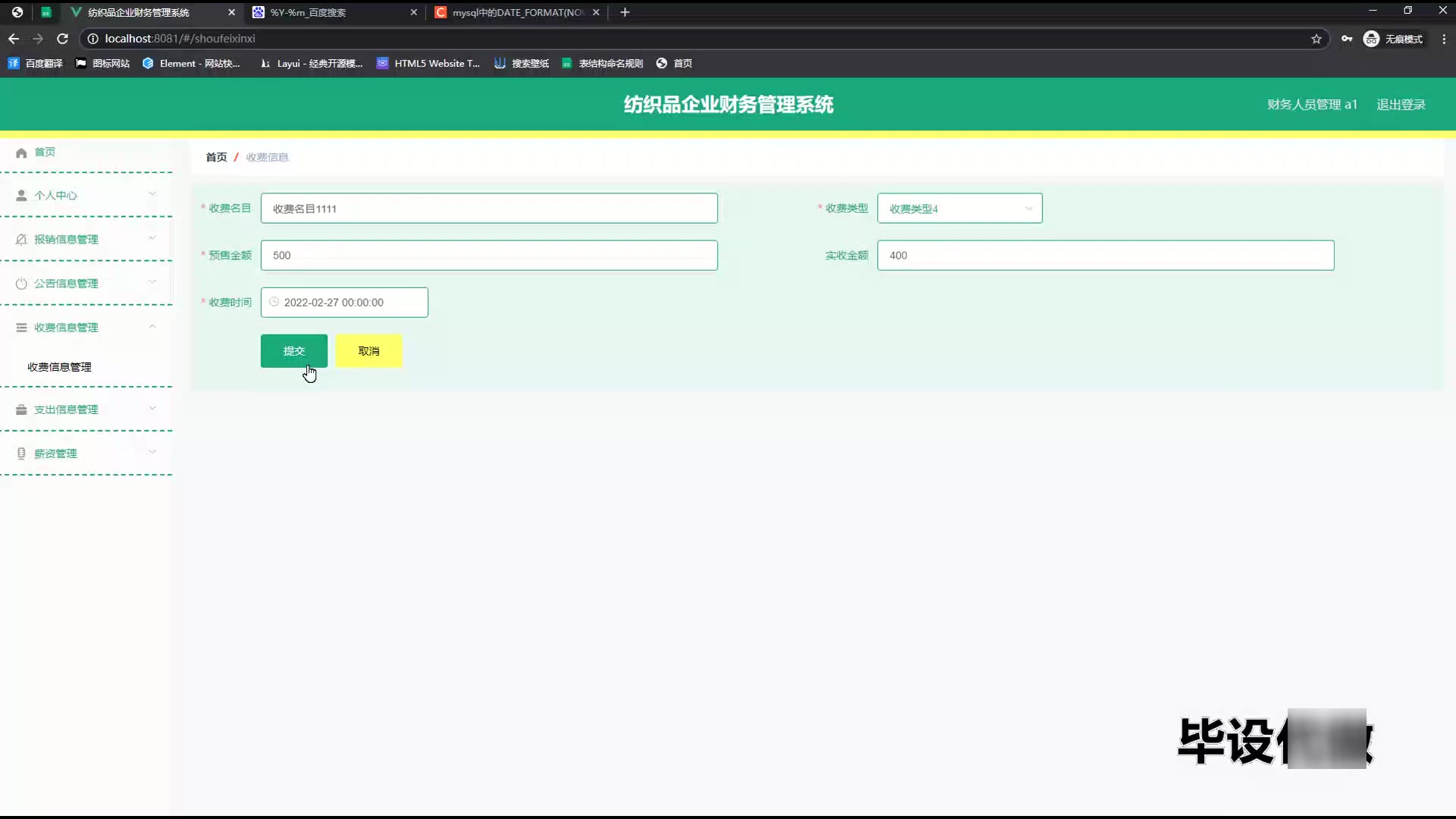Click the green 提交 button

294,351
